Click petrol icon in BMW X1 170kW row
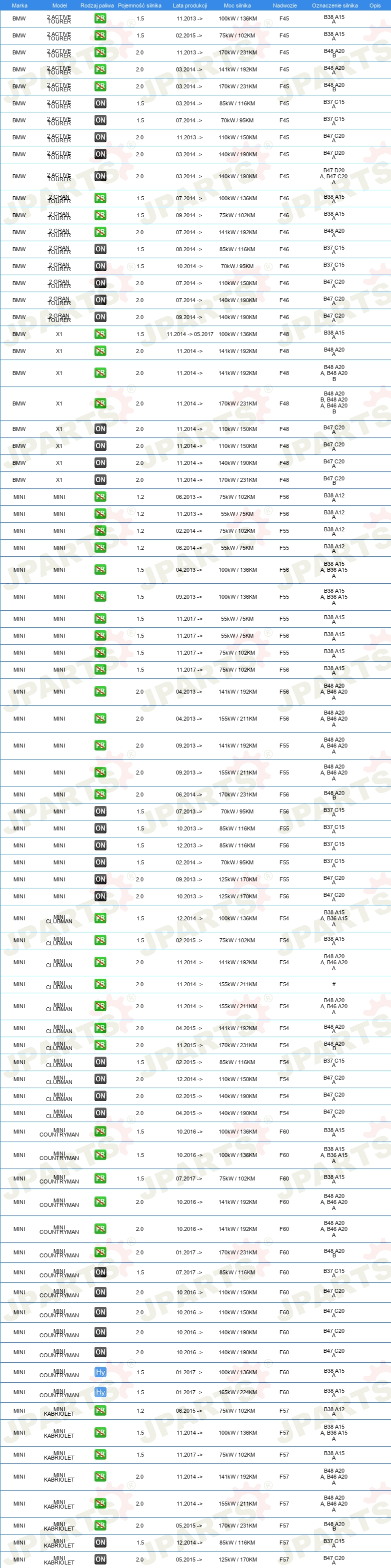 100,403
